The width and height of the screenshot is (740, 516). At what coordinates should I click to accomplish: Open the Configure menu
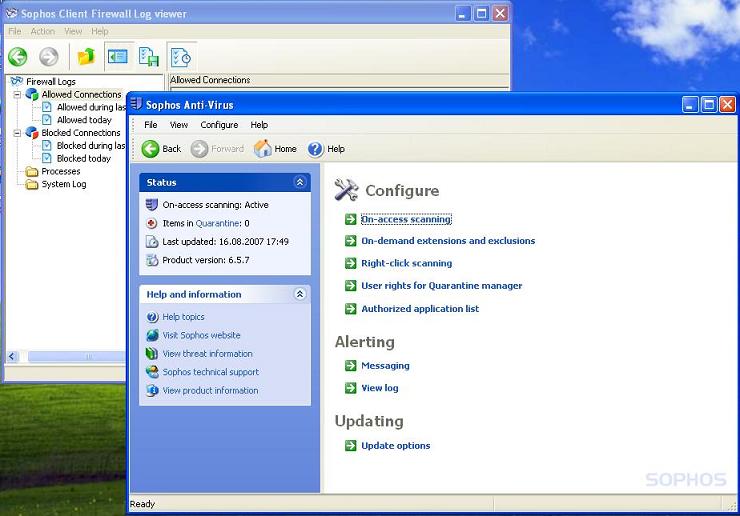click(219, 125)
